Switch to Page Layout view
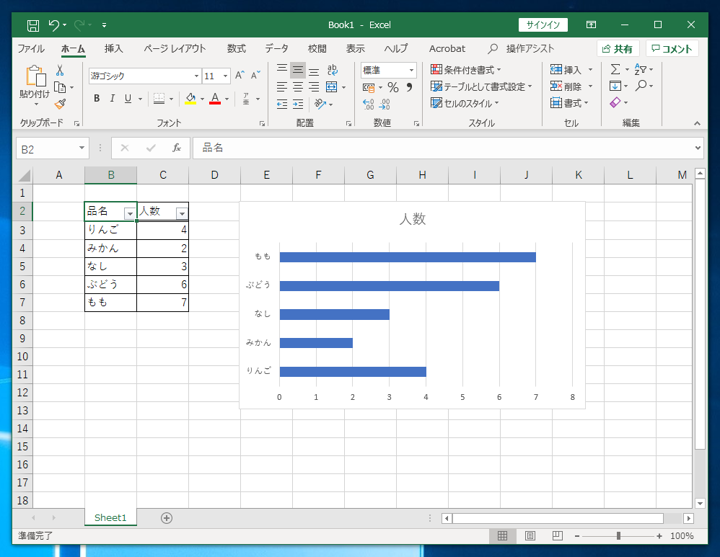 (530, 536)
